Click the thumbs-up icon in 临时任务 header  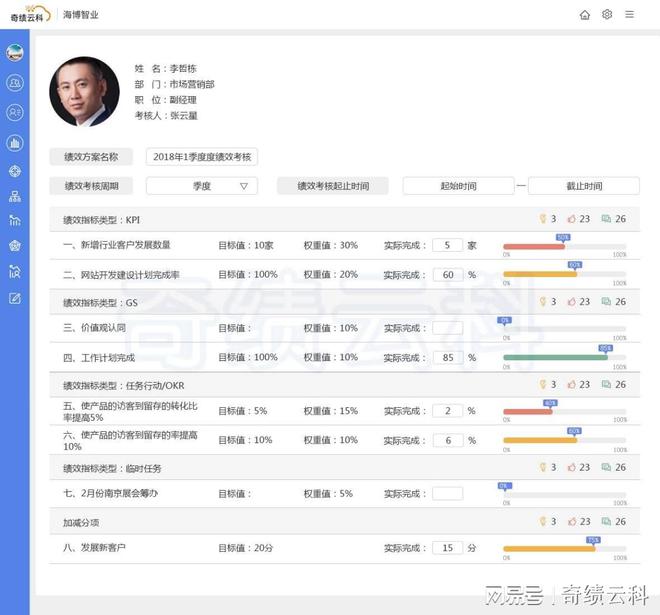click(571, 468)
